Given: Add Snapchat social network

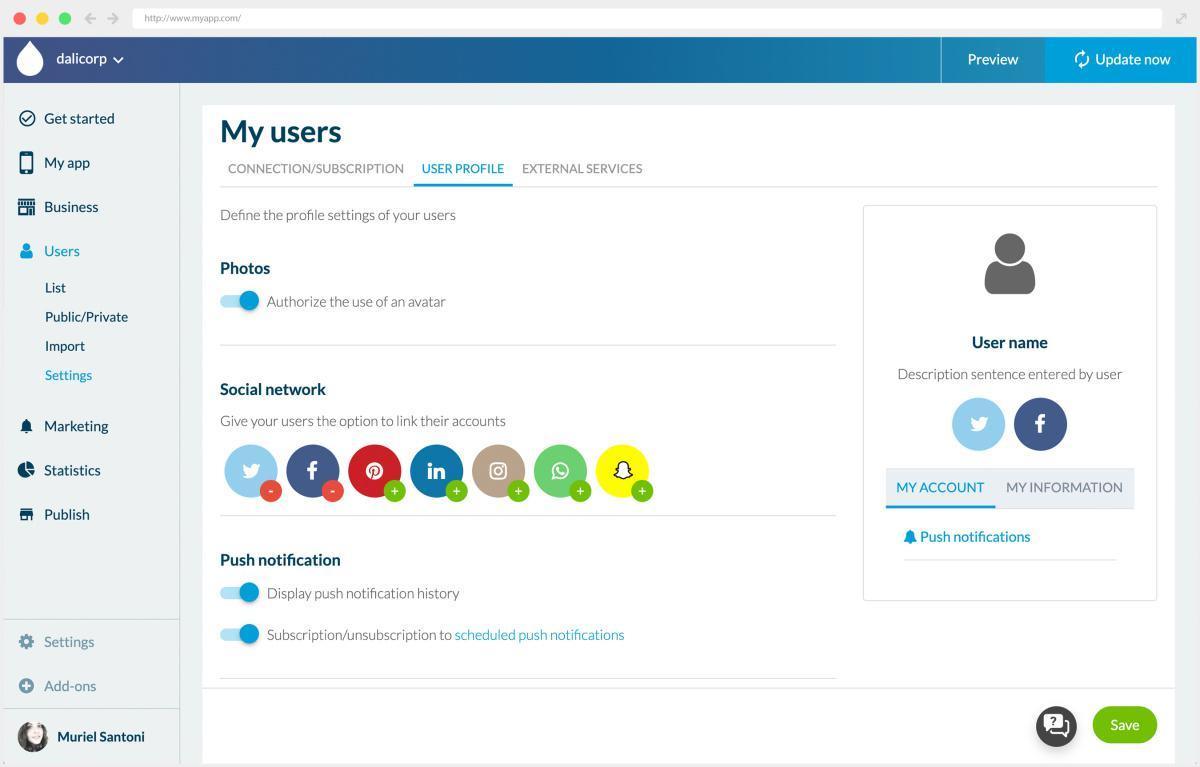Looking at the screenshot, I should point(642,491).
